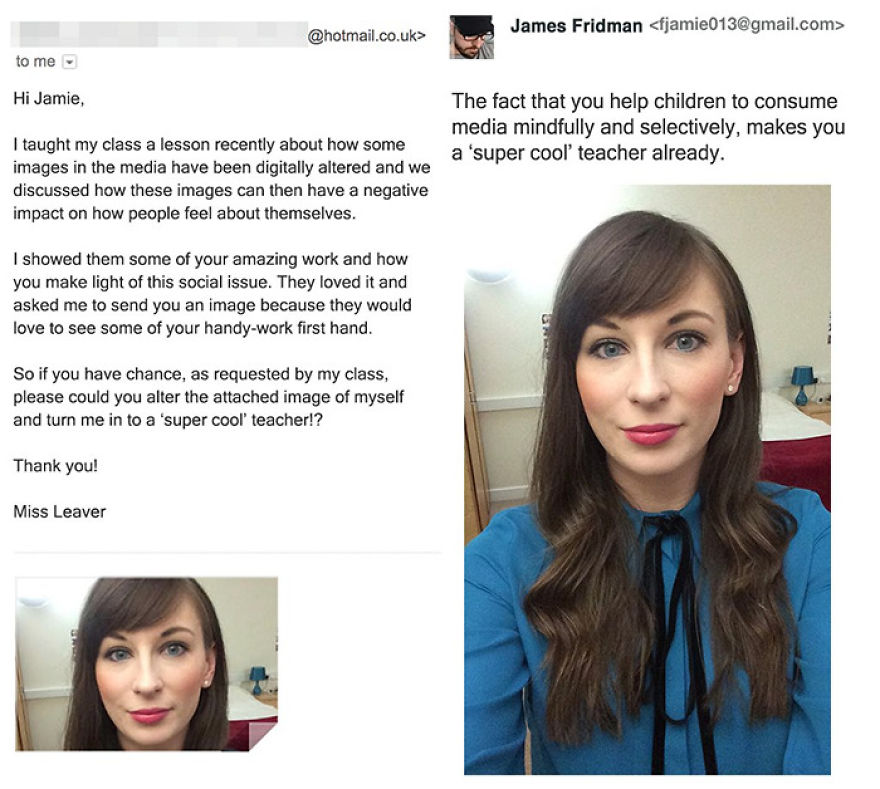Click the paragraph starting "I showed them some"
Viewport: 880px width, 789px height.
(x=212, y=293)
